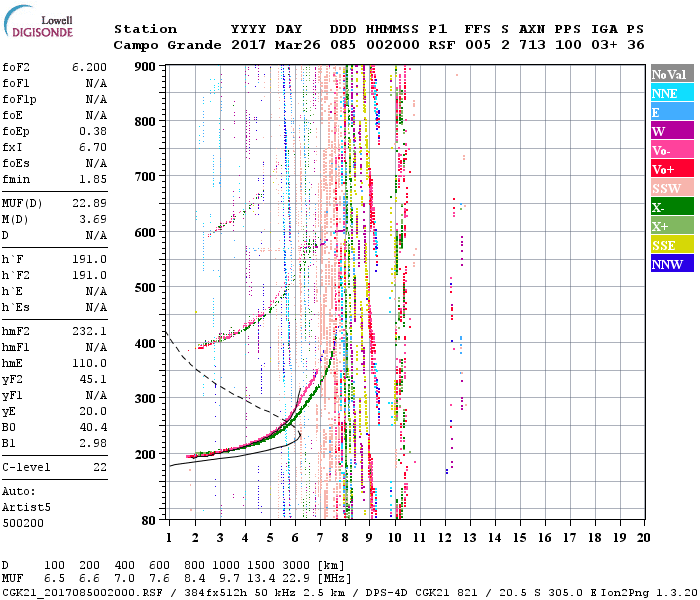700x600 pixels.
Task: Click the hmE value 110.0
Action: tap(89, 364)
